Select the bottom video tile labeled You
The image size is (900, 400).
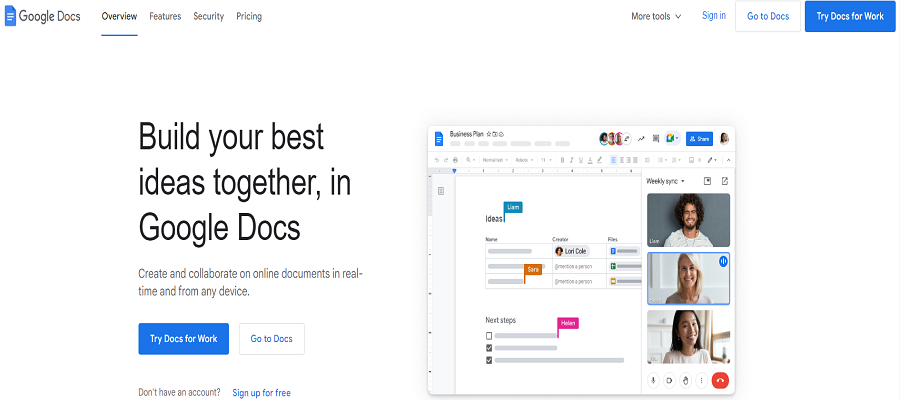[688, 337]
